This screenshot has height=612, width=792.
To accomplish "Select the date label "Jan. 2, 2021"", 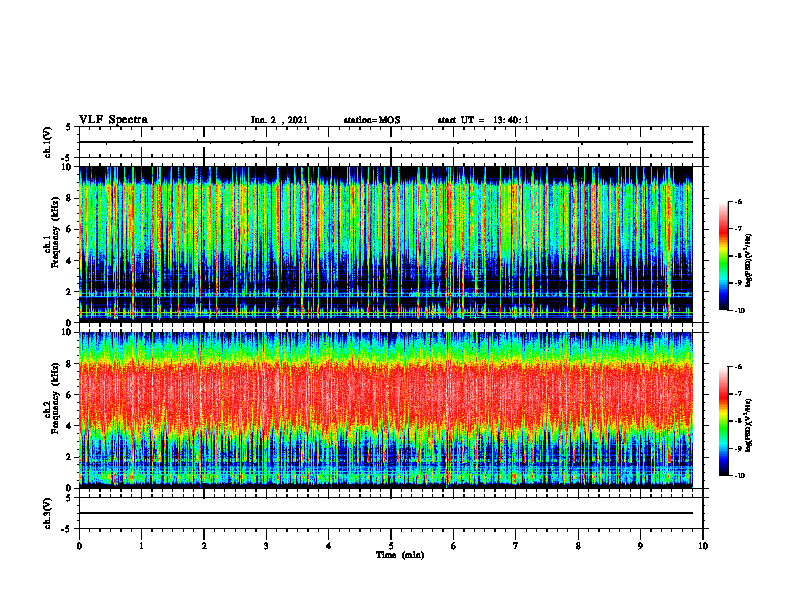I will [x=279, y=120].
